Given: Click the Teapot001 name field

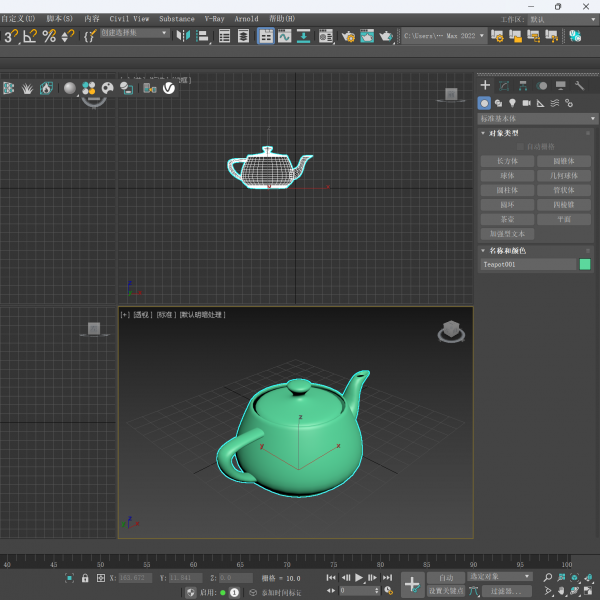Looking at the screenshot, I should [x=528, y=264].
